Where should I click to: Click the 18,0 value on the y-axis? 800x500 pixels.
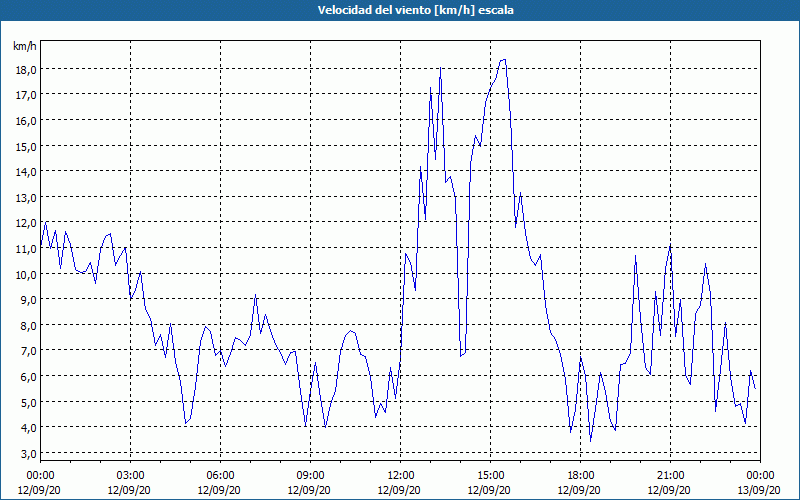point(26,70)
